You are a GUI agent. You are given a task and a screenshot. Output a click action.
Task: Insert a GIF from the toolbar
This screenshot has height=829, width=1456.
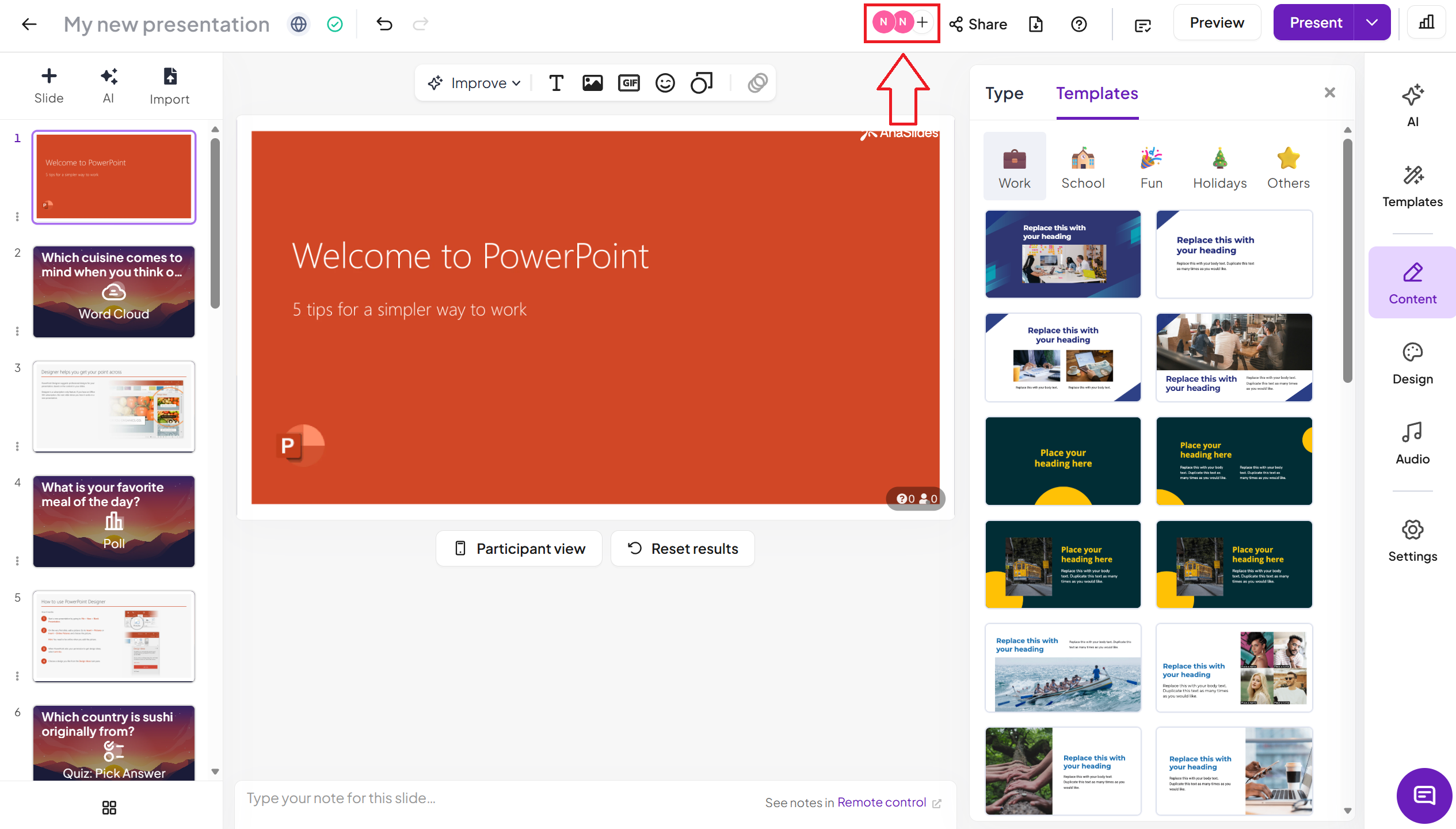629,83
